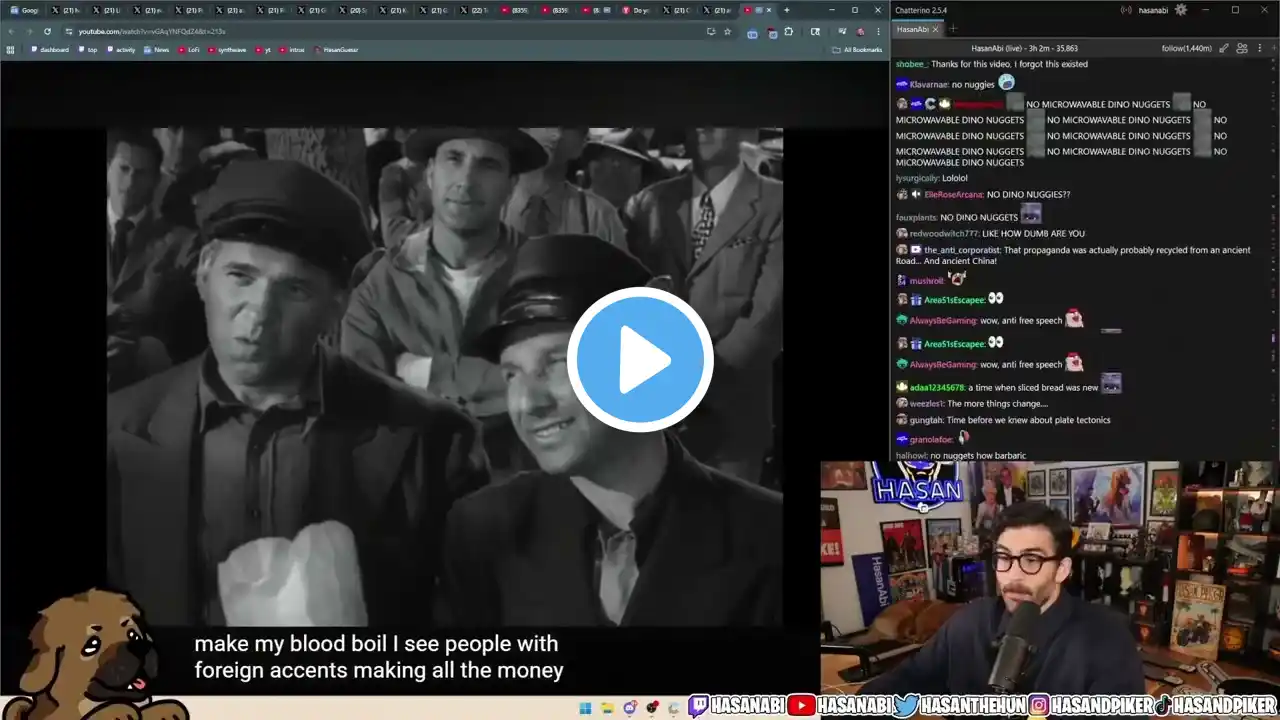
Task: Add a new Chatterino tab with plus
Action: 953,29
